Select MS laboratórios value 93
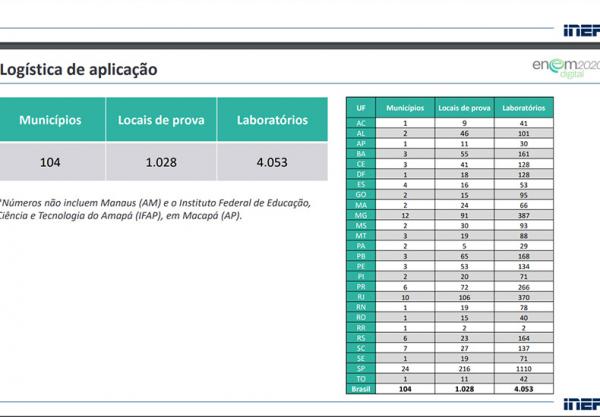 523,226
